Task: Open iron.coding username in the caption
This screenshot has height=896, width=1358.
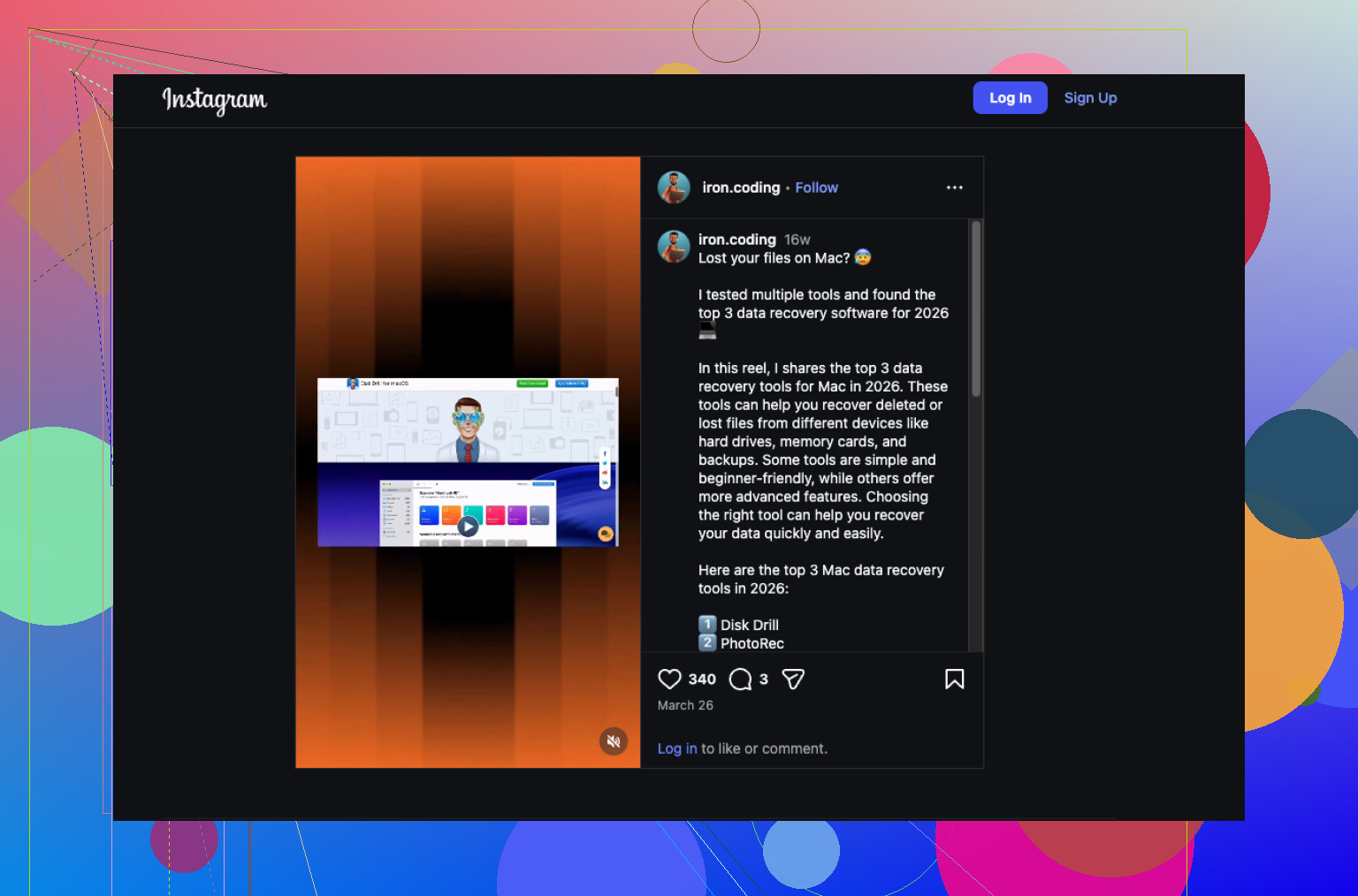Action: pos(736,239)
